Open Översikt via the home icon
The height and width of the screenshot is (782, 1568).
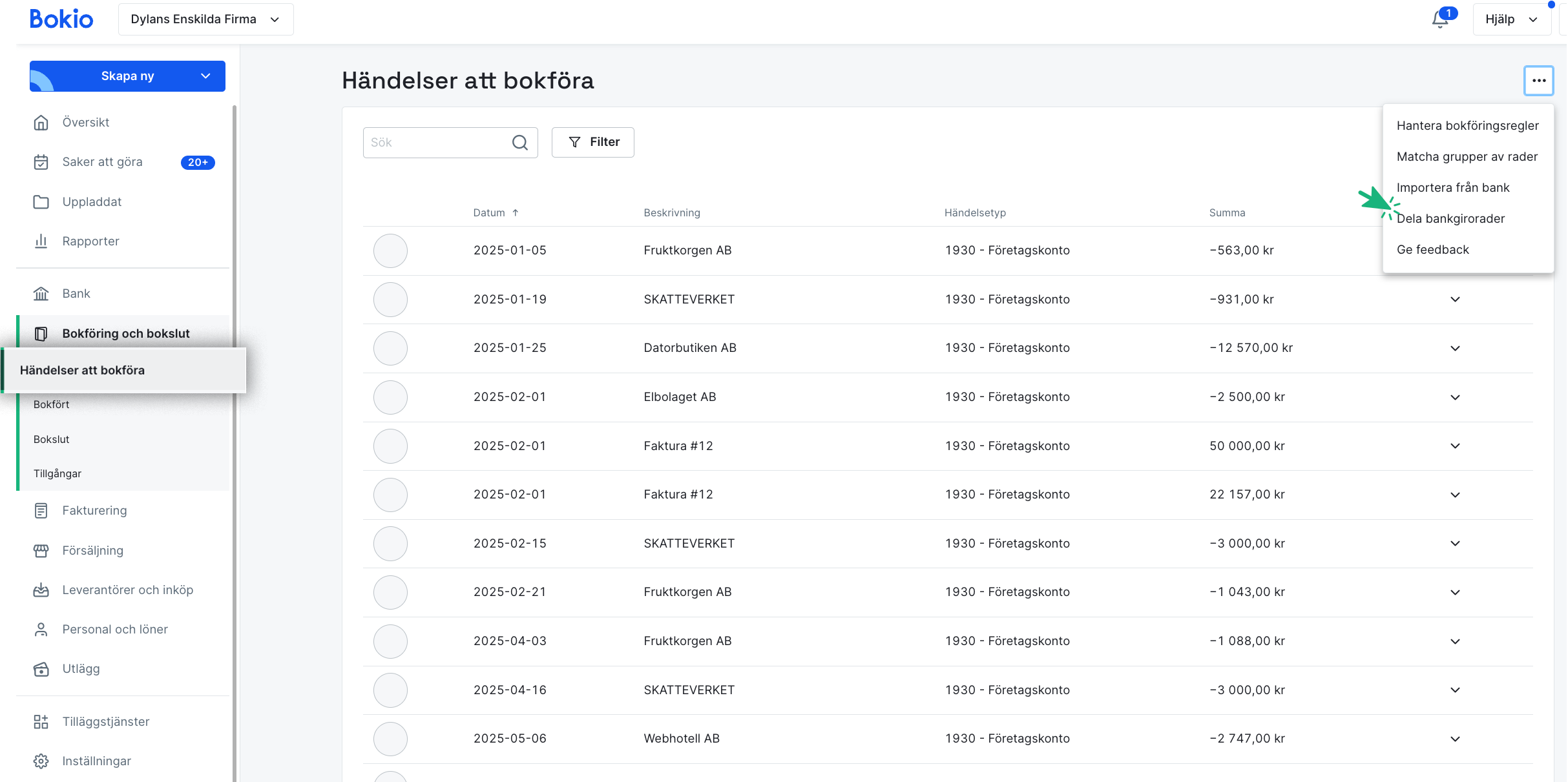click(41, 123)
